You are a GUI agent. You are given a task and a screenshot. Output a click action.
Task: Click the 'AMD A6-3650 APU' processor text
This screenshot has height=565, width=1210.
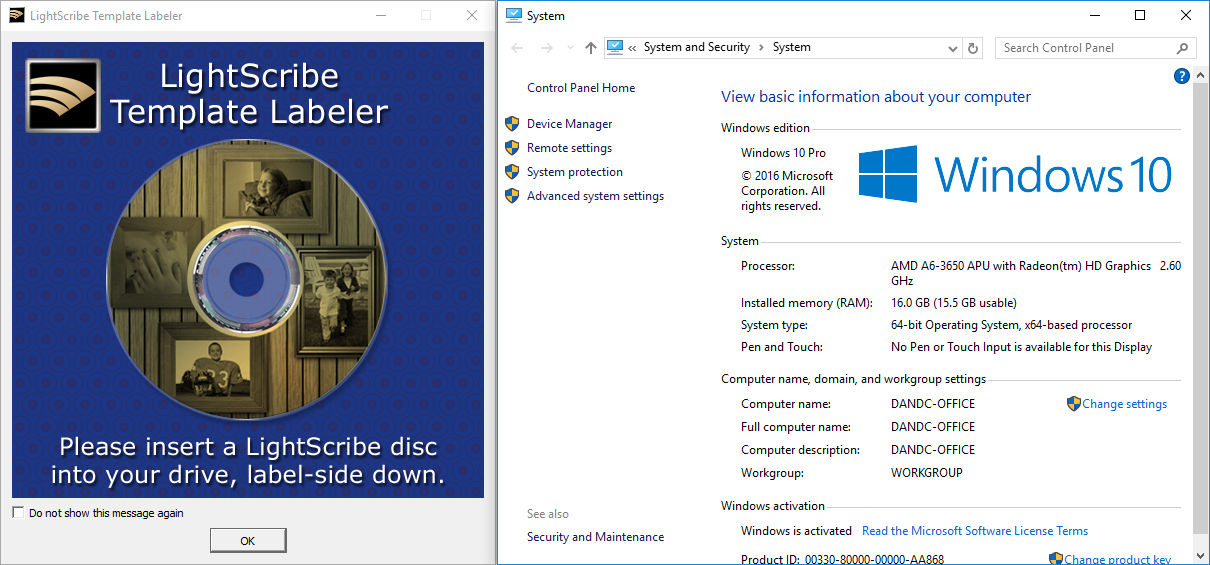pos(1036,274)
